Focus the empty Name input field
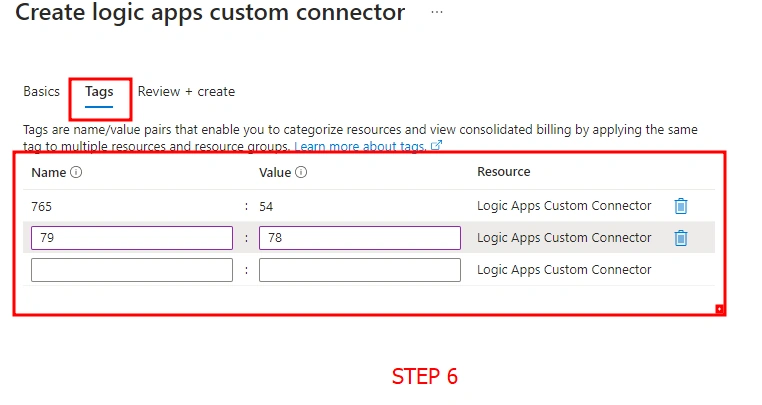This screenshot has width=762, height=405. pyautogui.click(x=132, y=270)
